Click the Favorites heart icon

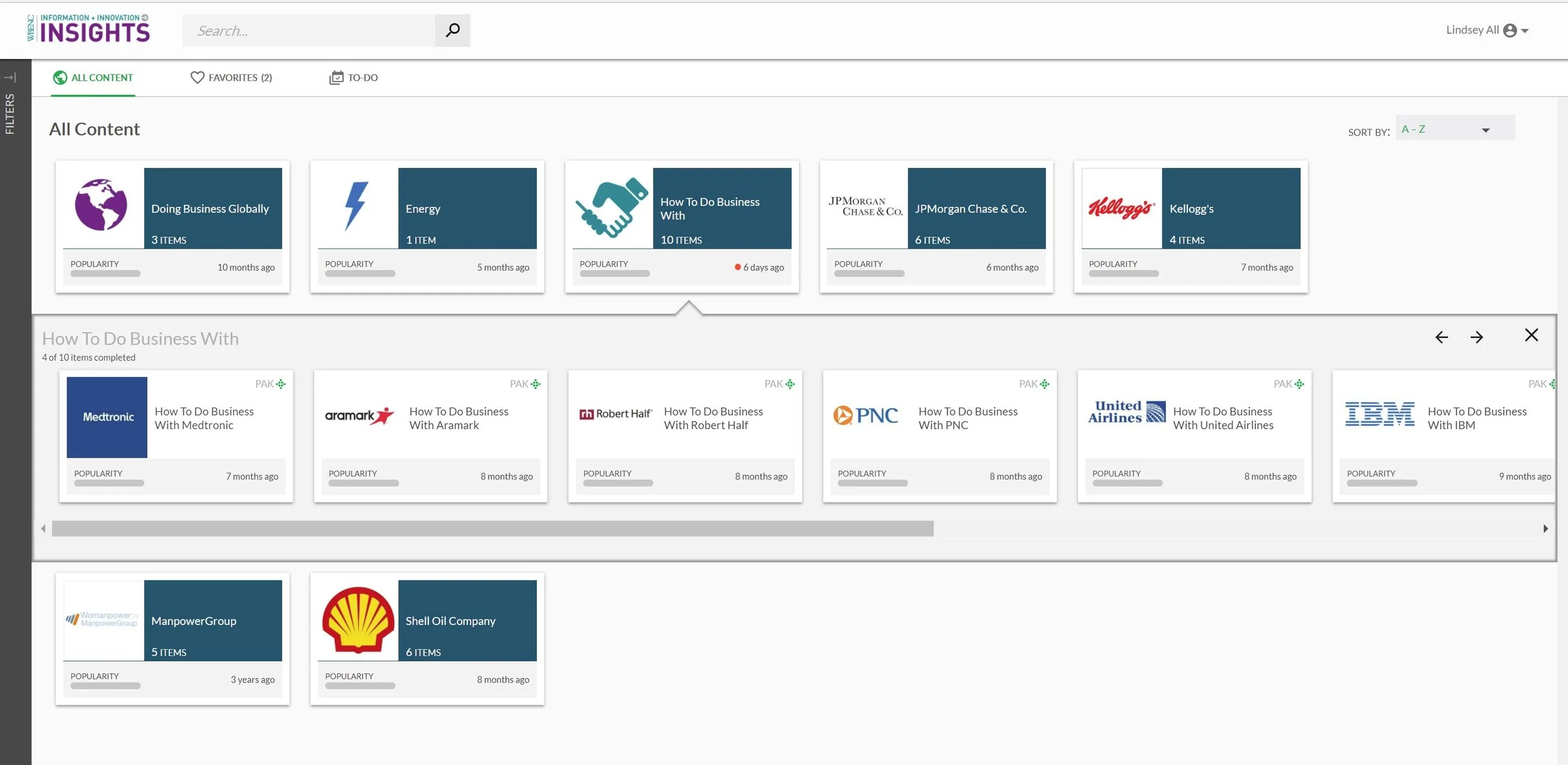[197, 78]
